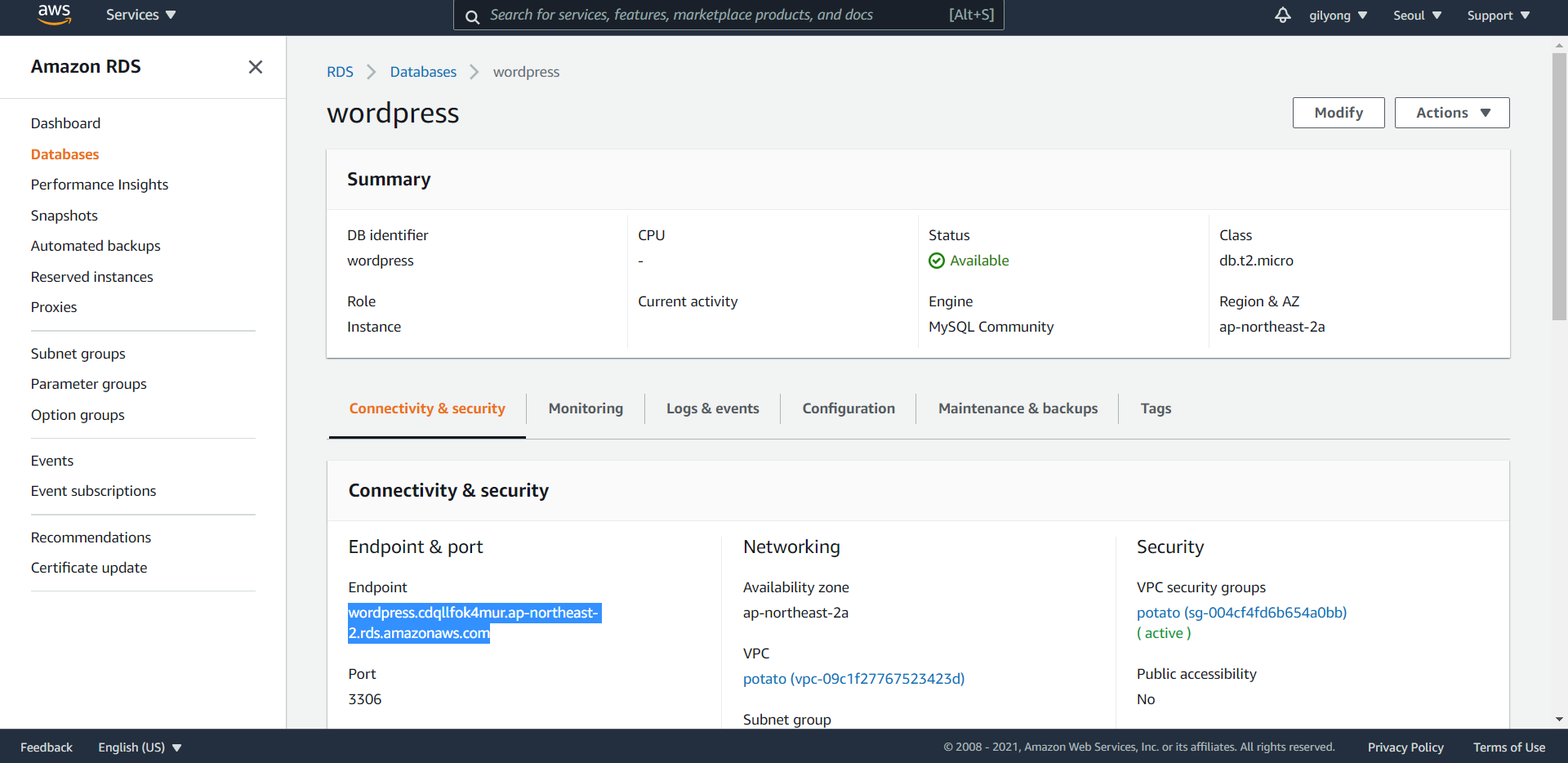This screenshot has height=763, width=1568.
Task: Click the scrollbar down arrow
Action: tap(1559, 720)
